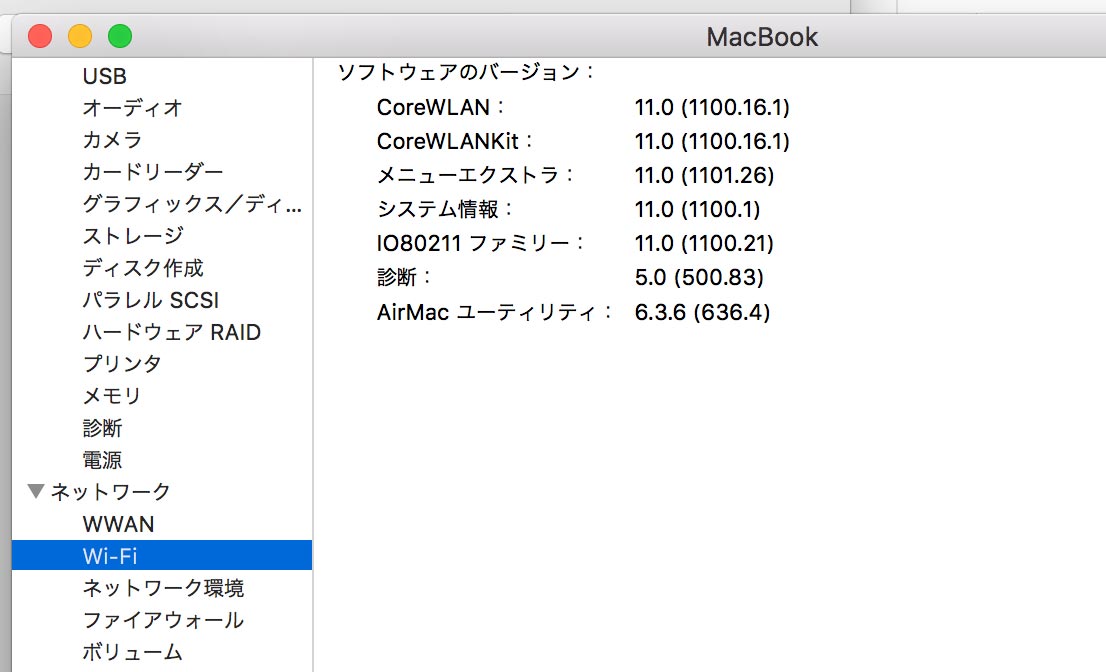Click version value 6.3.6 (636.4)
The height and width of the screenshot is (672, 1106).
point(702,312)
